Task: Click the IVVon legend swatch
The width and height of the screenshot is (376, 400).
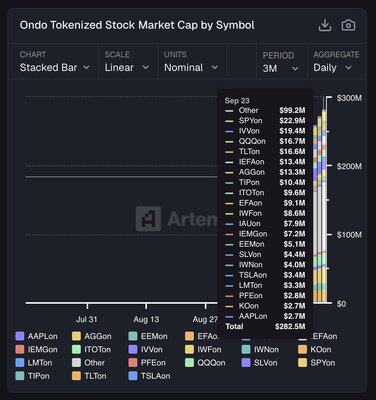Action: [x=133, y=349]
